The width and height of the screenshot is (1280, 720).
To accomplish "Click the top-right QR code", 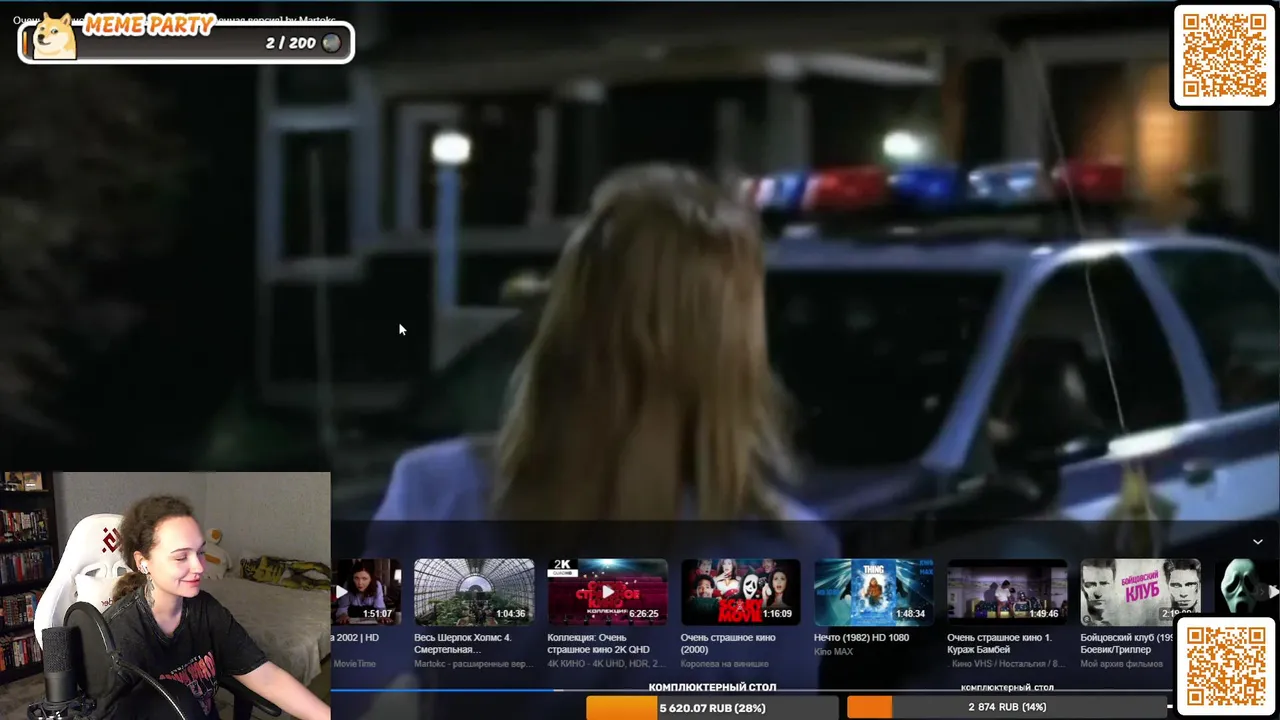I will (1224, 56).
